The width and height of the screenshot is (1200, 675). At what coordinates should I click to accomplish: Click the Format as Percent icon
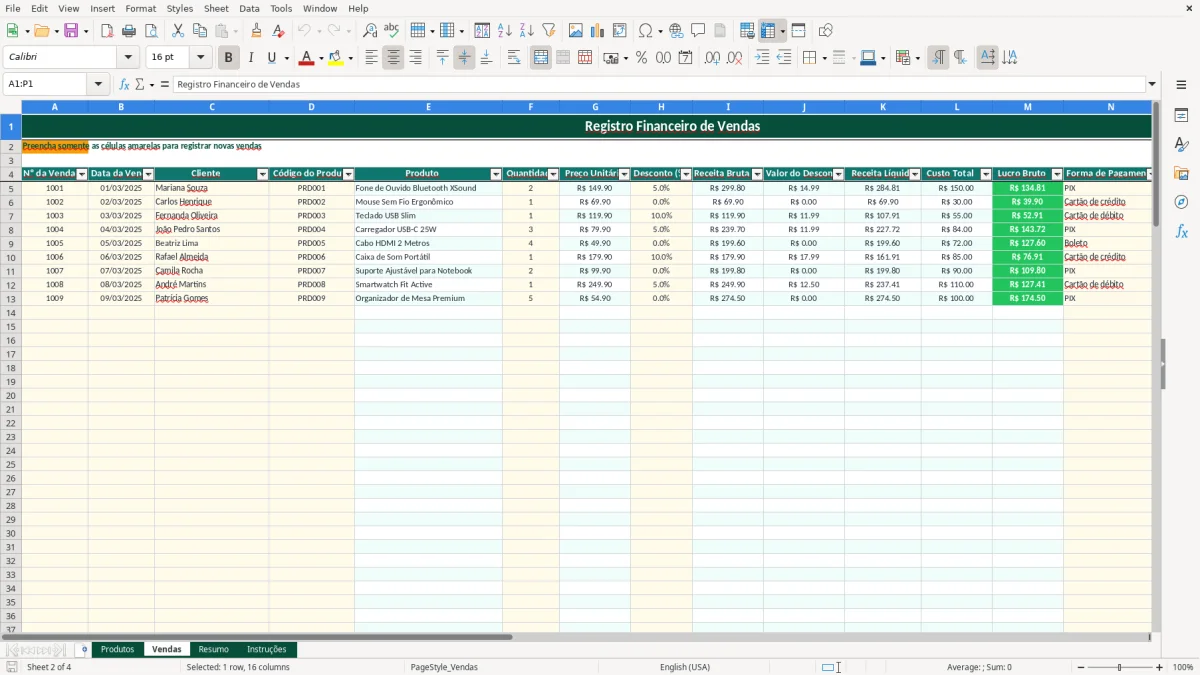[641, 58]
